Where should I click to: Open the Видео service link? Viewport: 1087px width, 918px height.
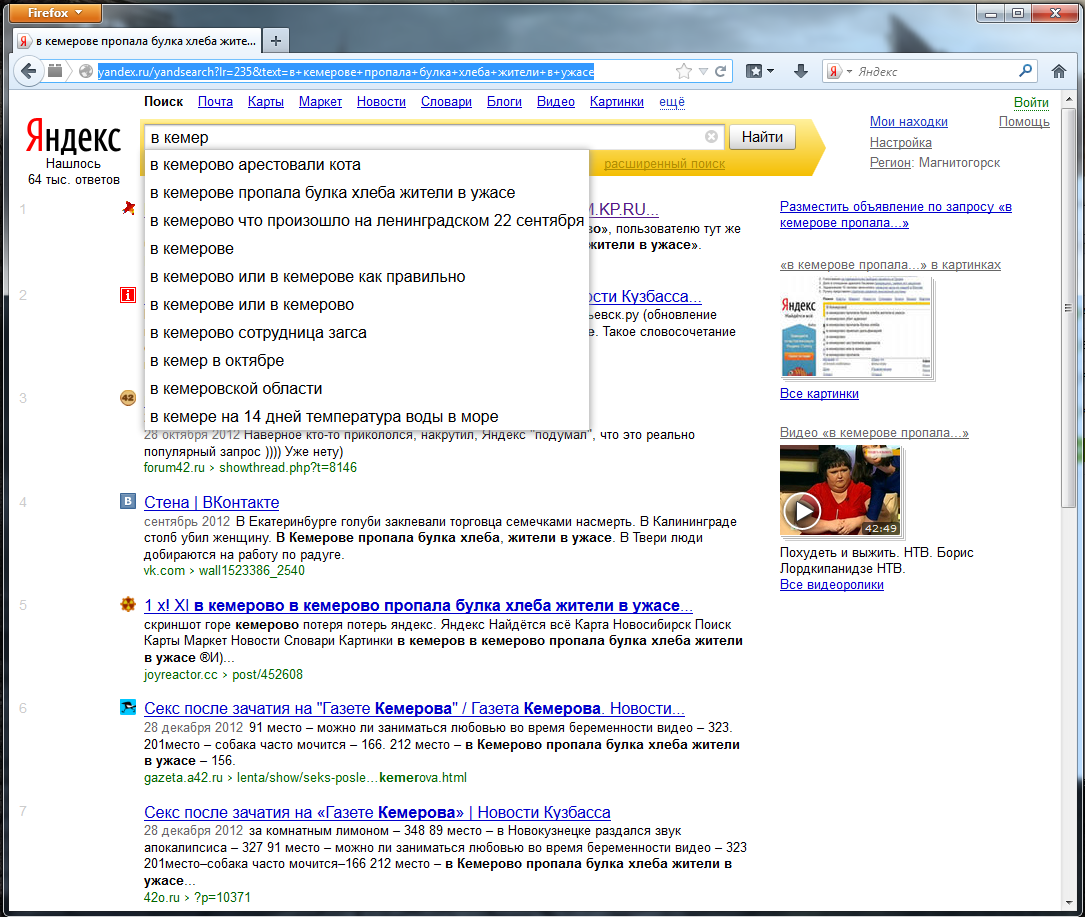coord(556,102)
